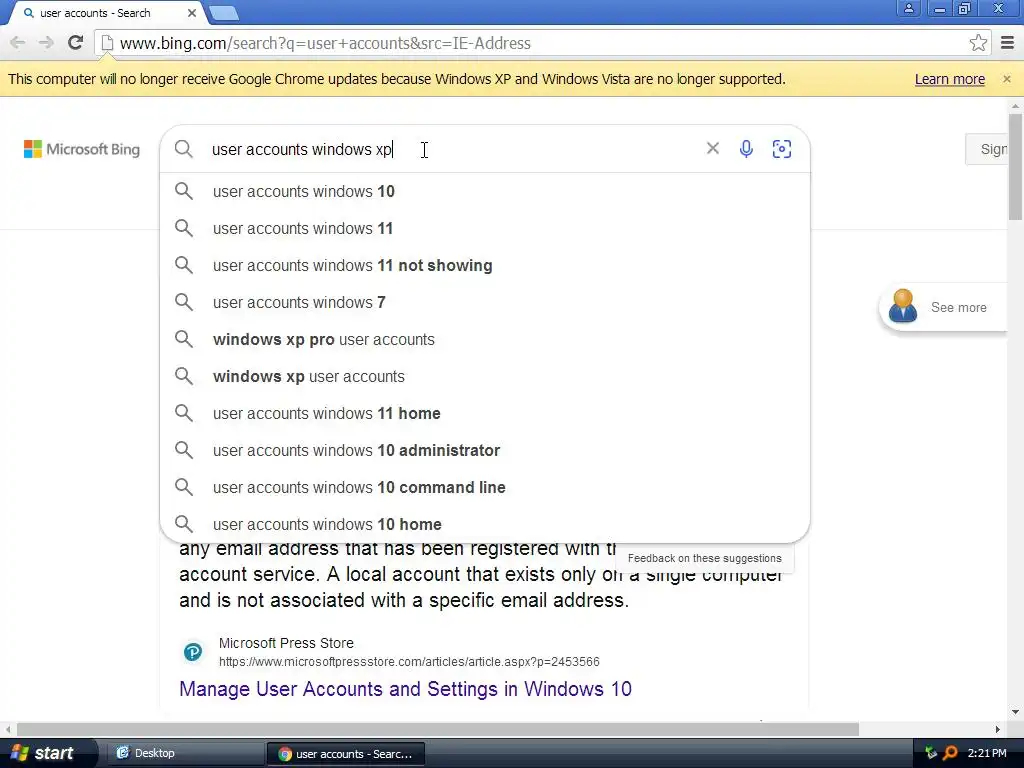The width and height of the screenshot is (1024, 768).
Task: Click 'Microsoft Press Store' source name
Action: [x=286, y=643]
